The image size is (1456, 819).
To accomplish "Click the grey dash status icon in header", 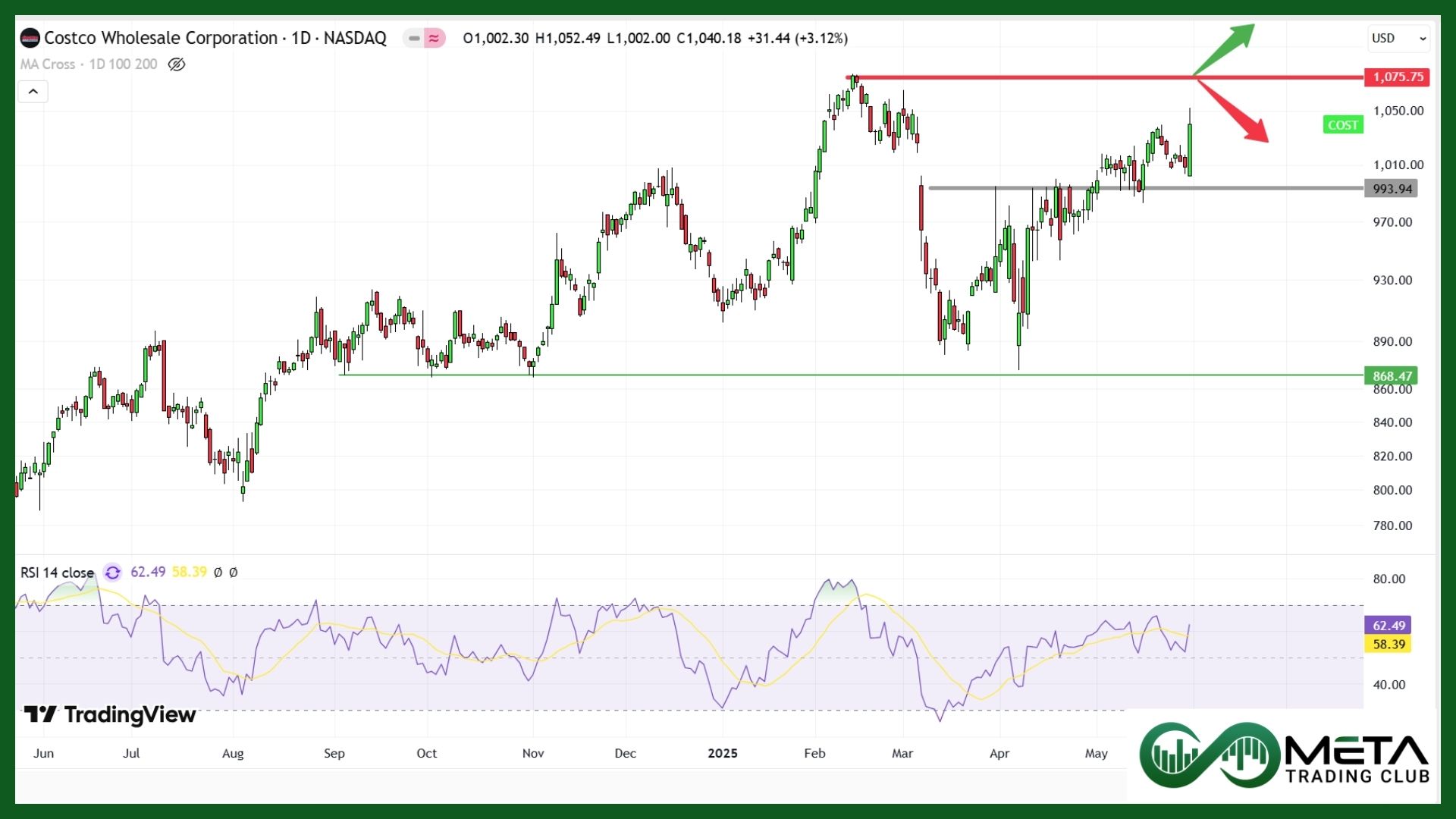I will 414,38.
